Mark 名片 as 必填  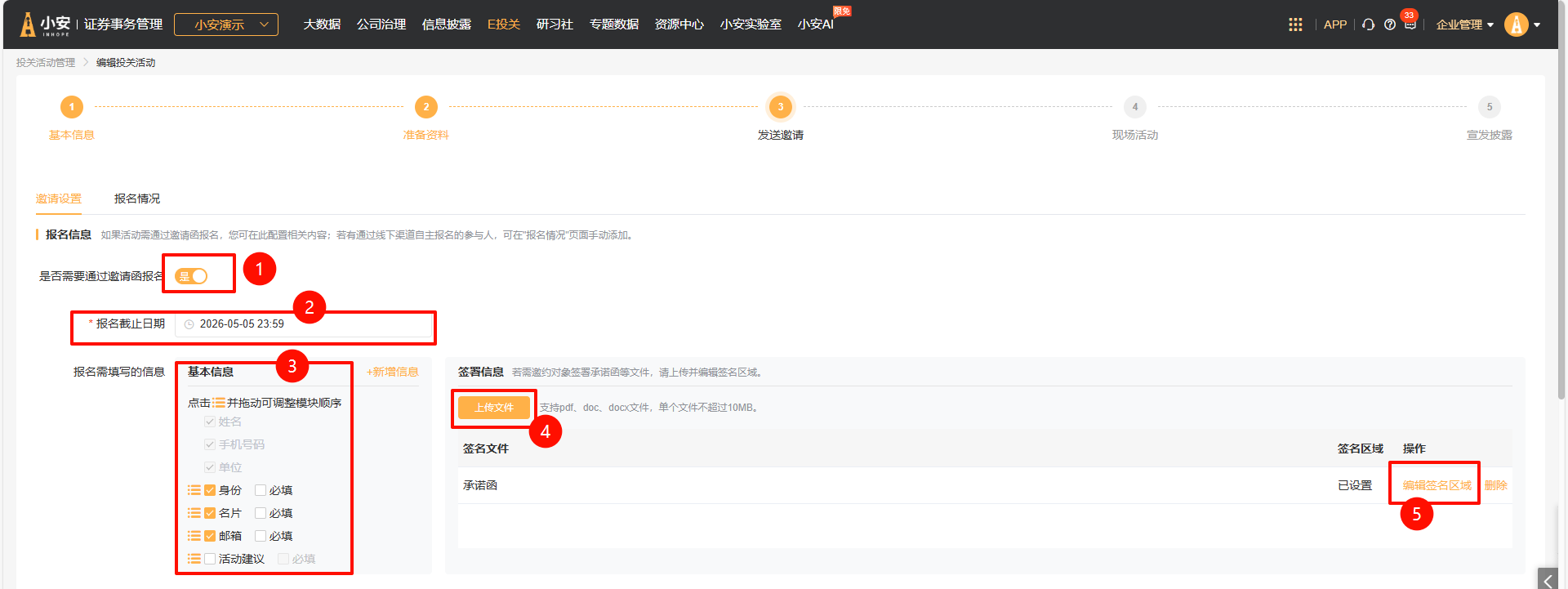point(261,513)
